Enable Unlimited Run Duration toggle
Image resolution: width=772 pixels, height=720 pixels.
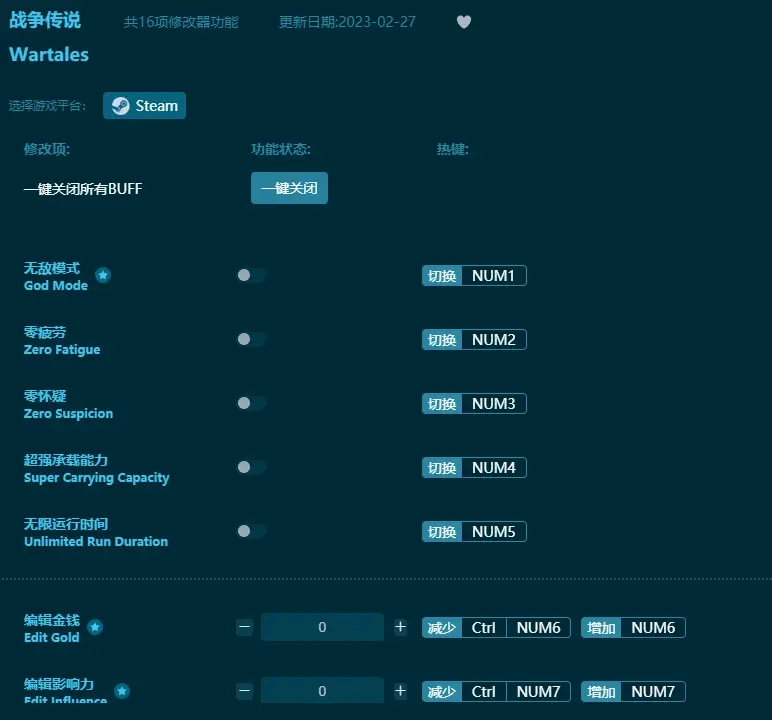(x=251, y=531)
